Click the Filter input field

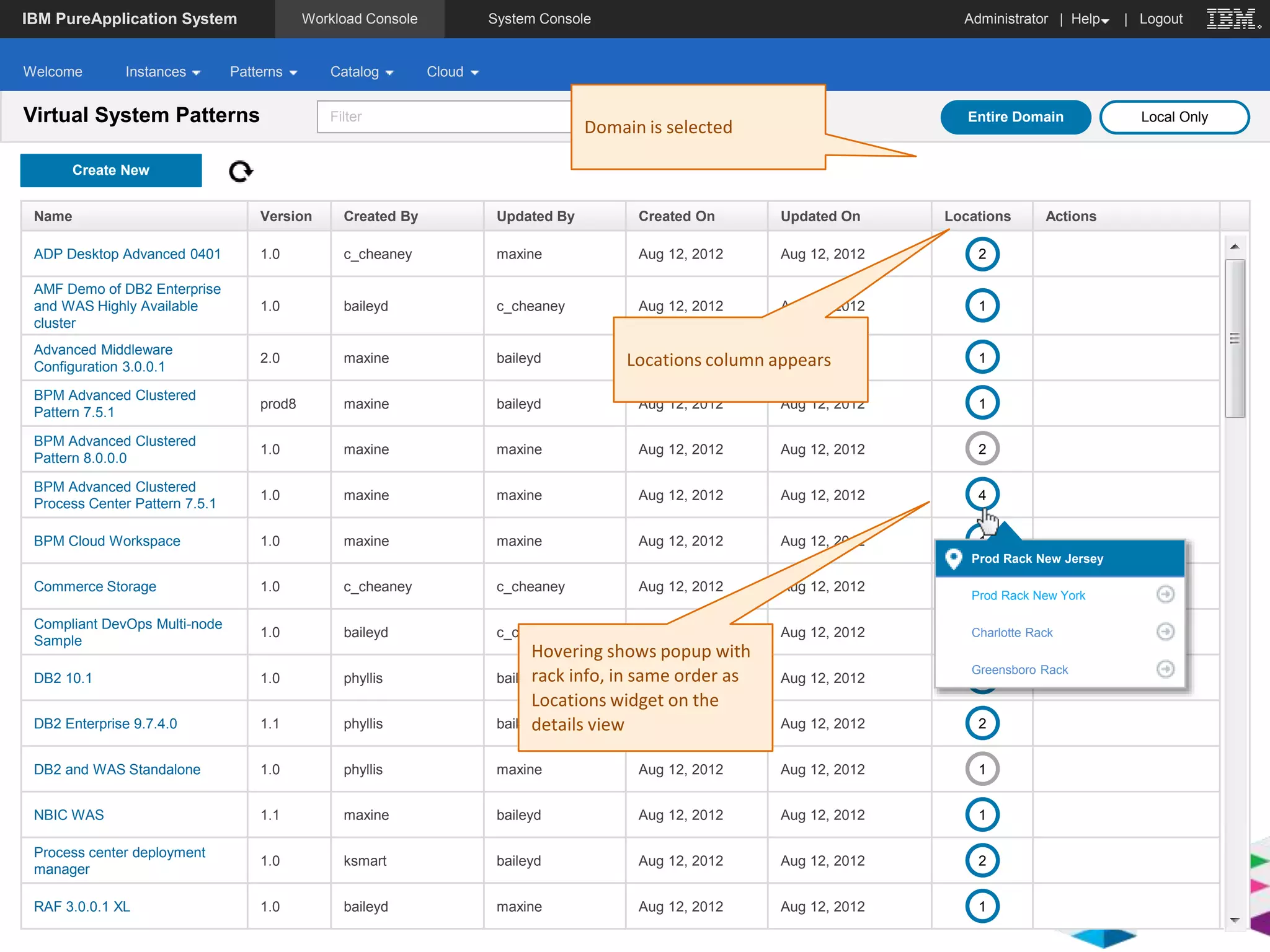[x=444, y=117]
